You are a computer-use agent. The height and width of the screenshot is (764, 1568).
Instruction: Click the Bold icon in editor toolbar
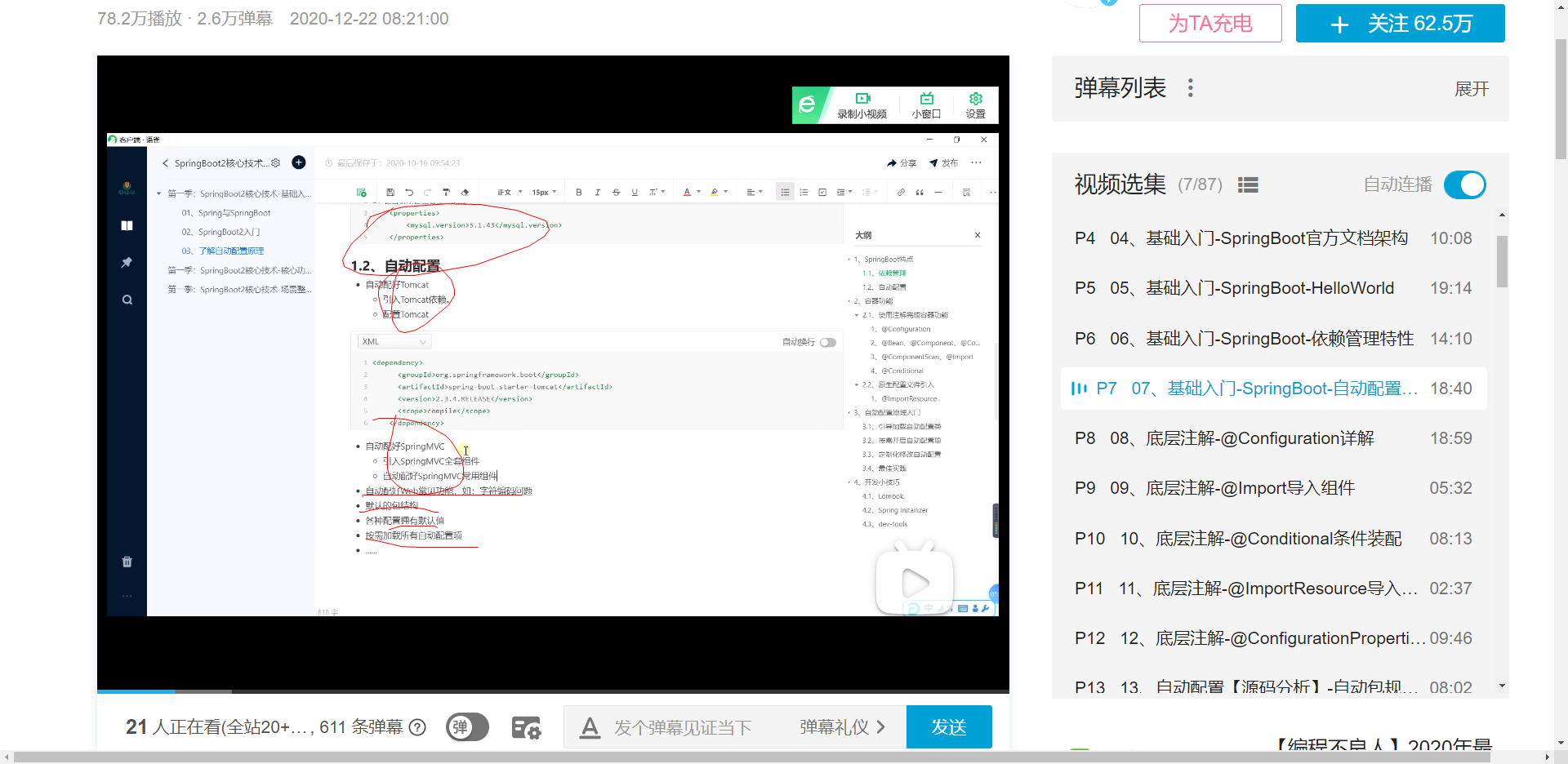pyautogui.click(x=579, y=193)
